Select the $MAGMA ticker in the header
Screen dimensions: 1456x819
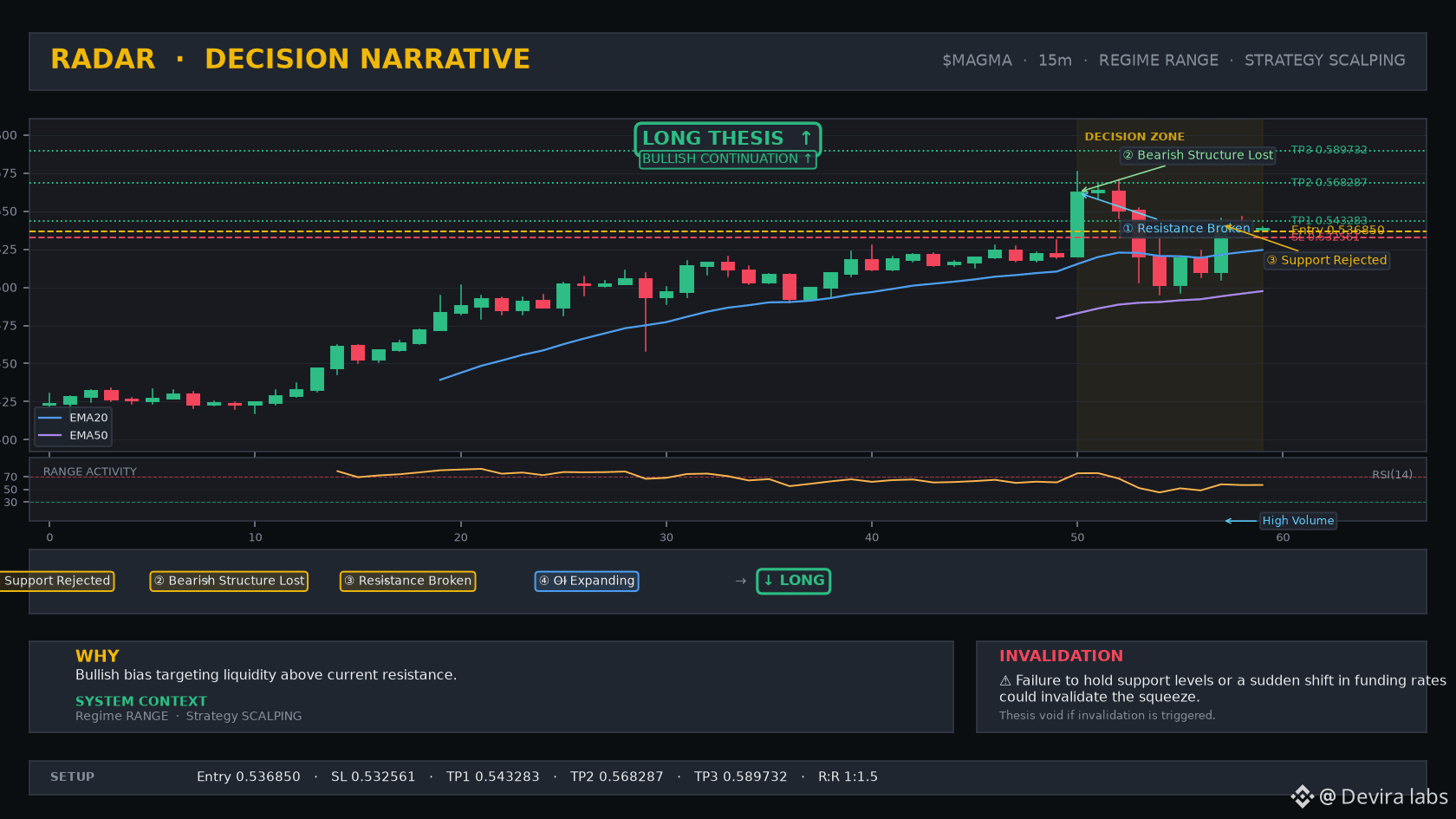[977, 61]
